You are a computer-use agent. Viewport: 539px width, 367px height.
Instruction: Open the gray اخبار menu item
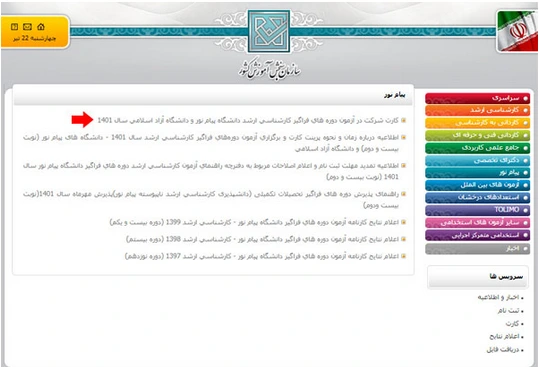coord(477,248)
